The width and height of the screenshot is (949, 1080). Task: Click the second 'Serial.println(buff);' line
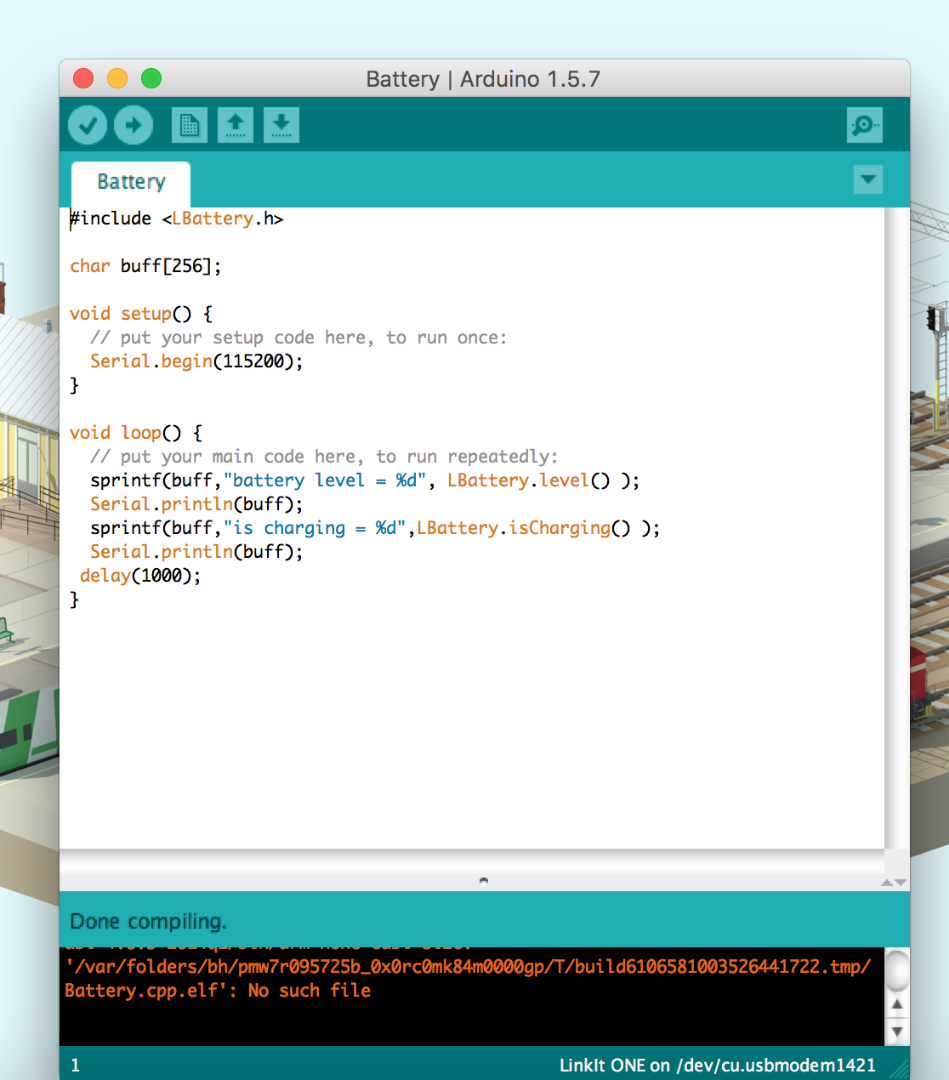coord(196,552)
